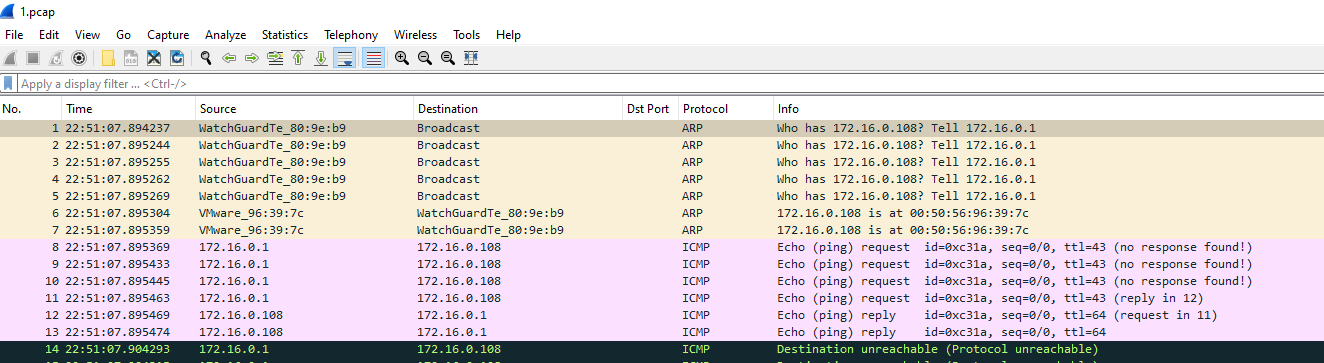Open the Go menu
1324x363 pixels.
pos(124,35)
